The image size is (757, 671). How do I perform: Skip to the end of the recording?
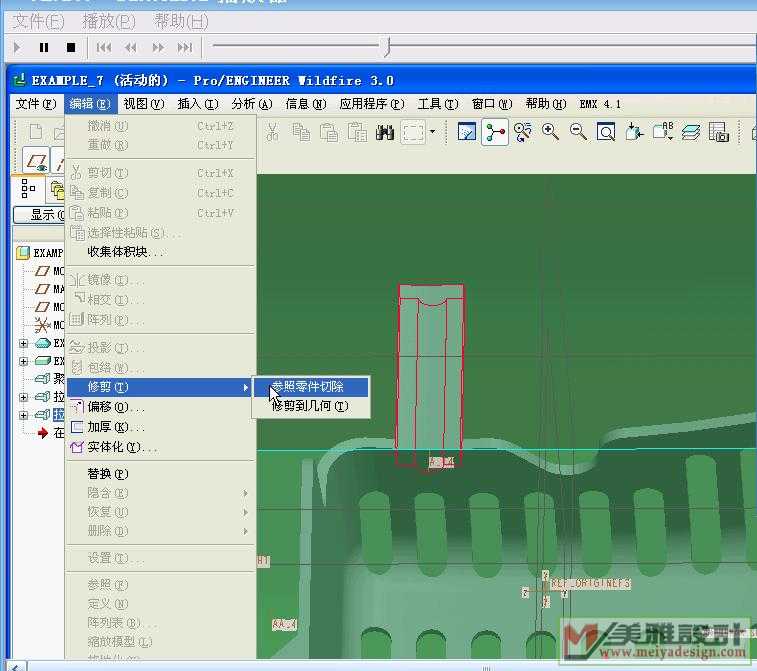pos(185,47)
